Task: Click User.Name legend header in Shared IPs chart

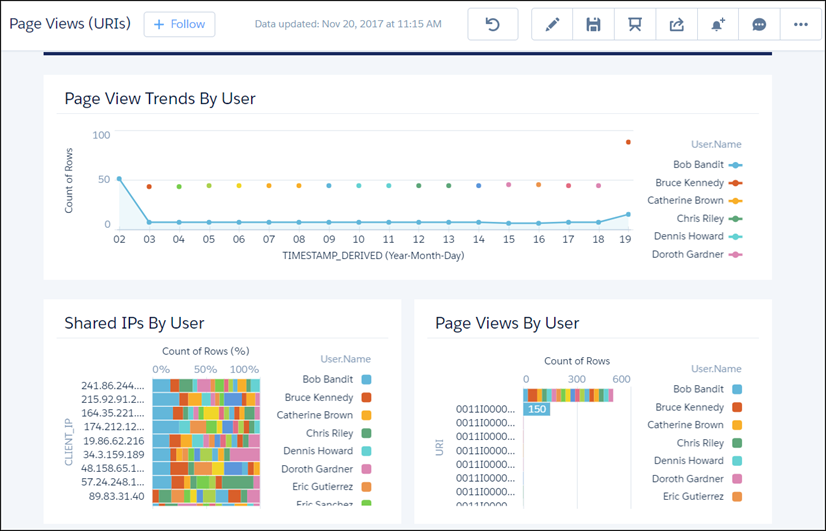Action: coord(346,359)
